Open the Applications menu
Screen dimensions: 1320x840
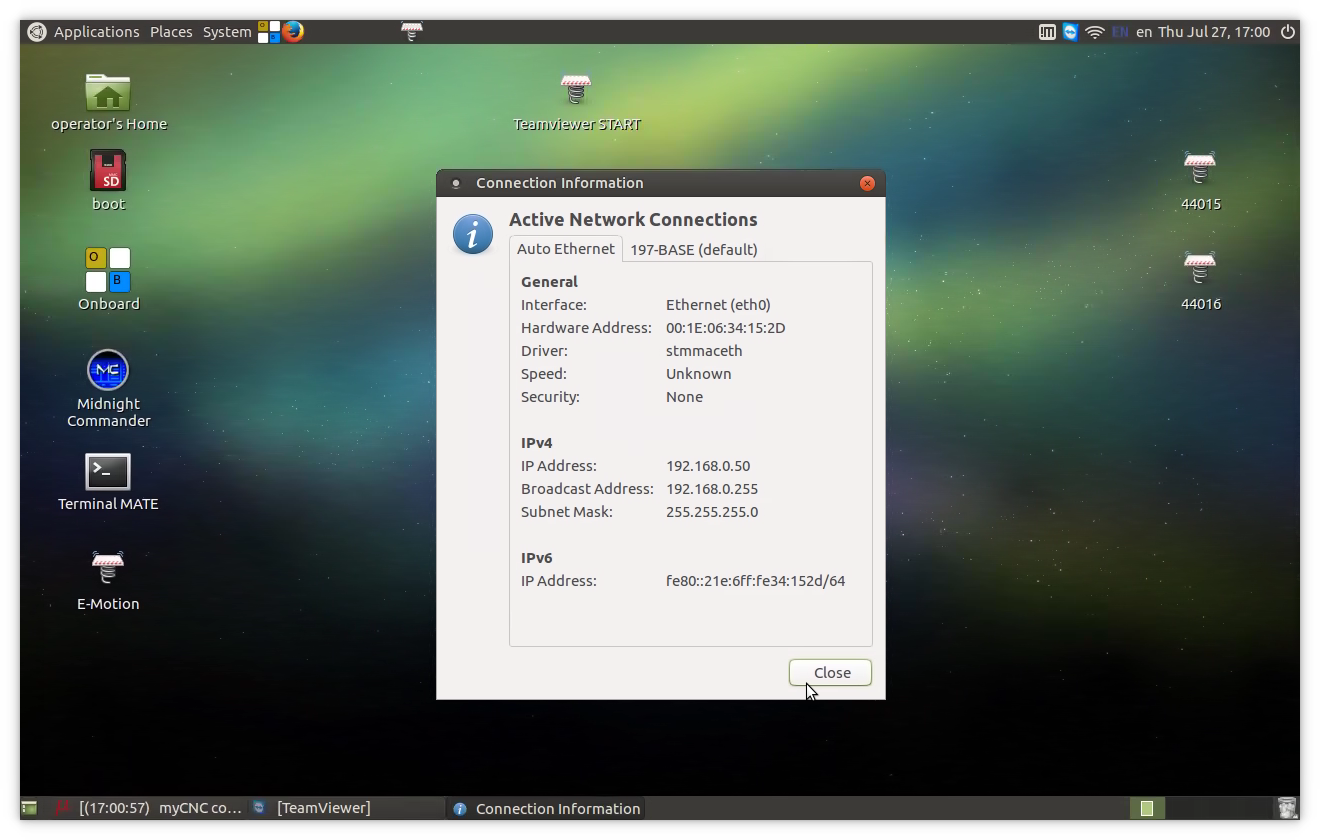[x=96, y=32]
